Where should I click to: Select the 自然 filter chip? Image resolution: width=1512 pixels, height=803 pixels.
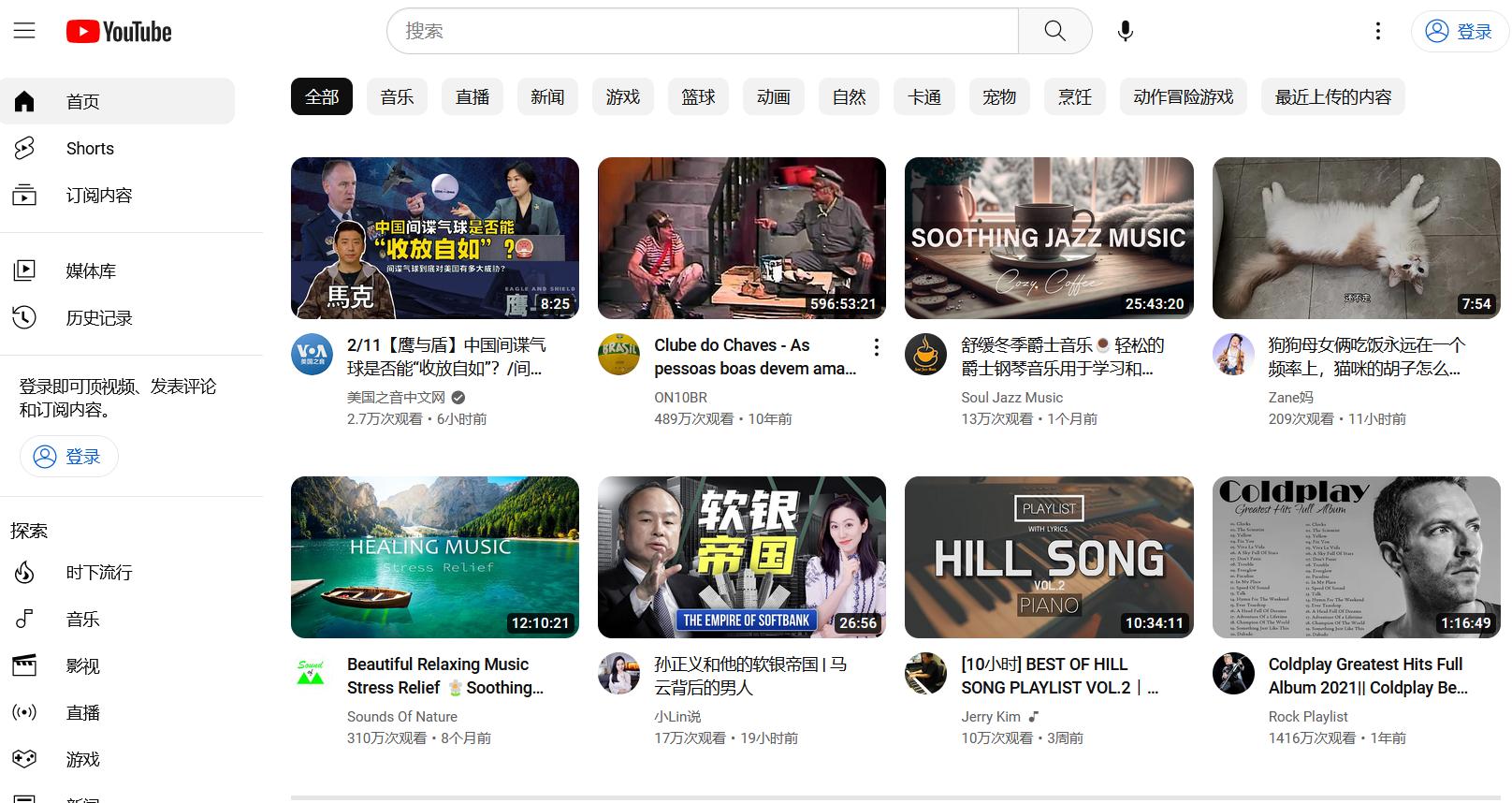[x=849, y=96]
